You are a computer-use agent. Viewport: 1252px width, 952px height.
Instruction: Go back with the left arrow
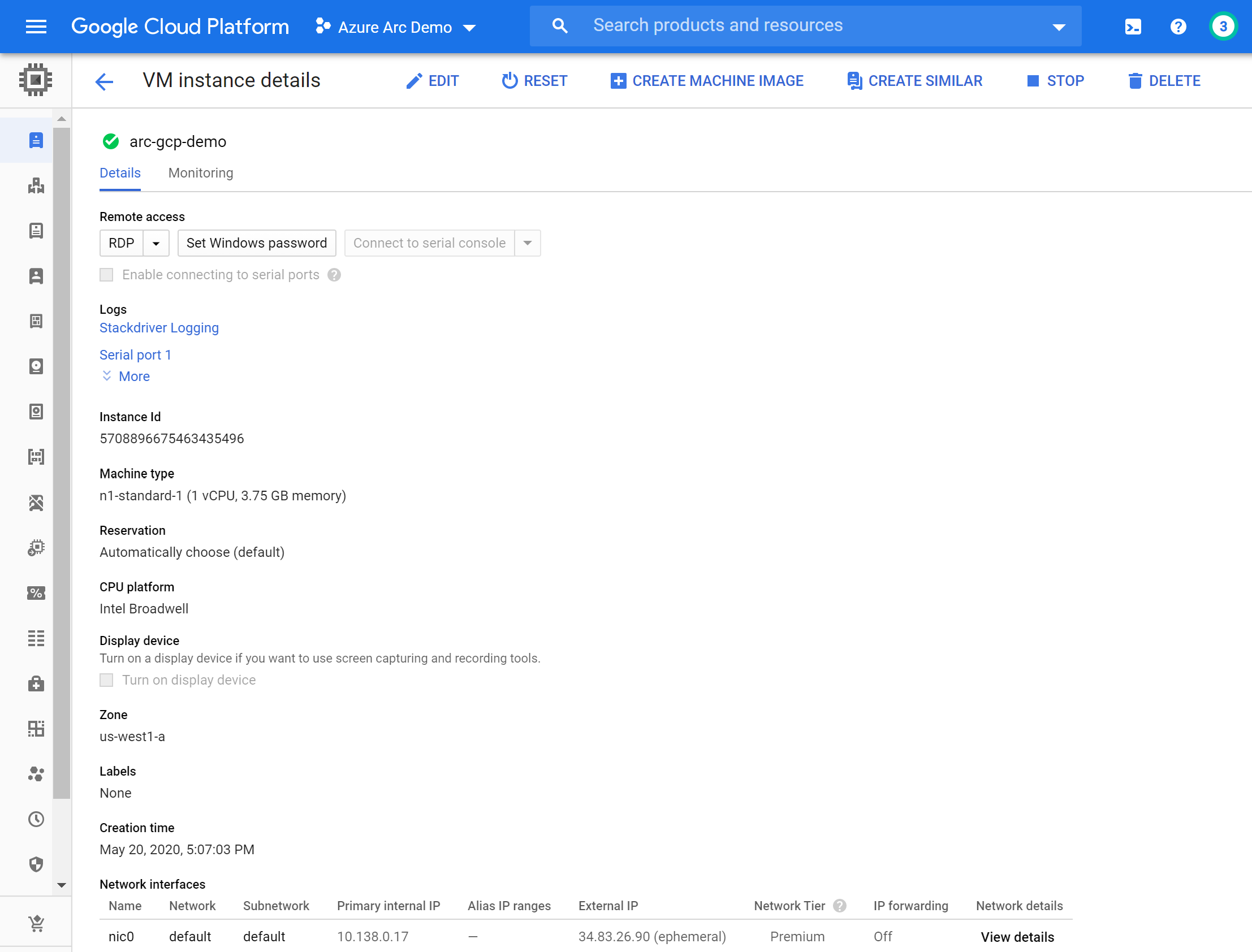tap(104, 81)
